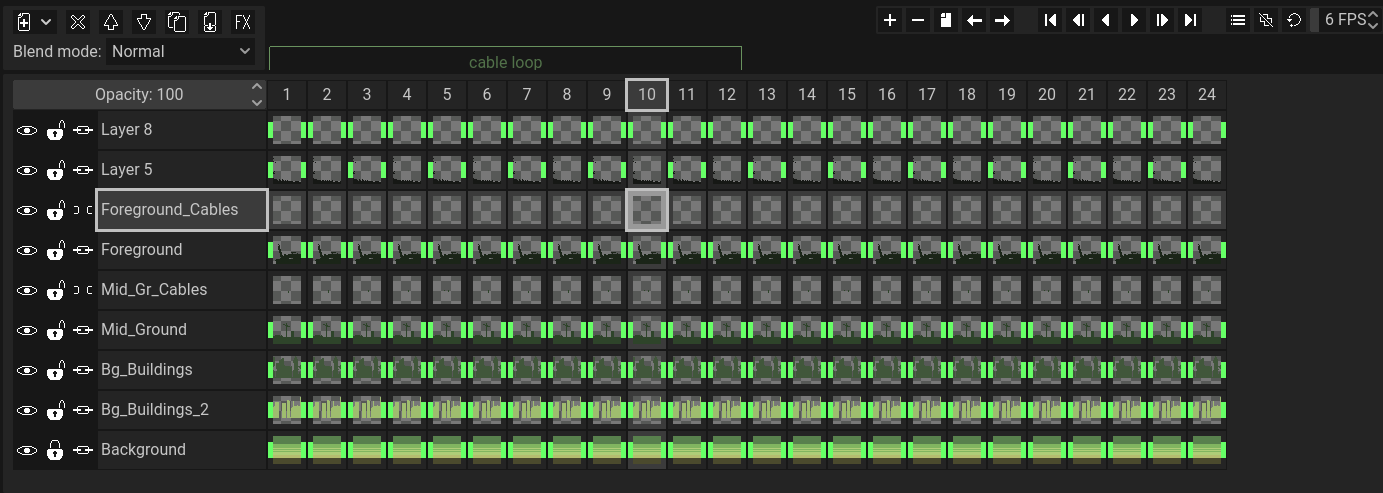The image size is (1383, 493).
Task: Jump to the last frame
Action: 1190,20
